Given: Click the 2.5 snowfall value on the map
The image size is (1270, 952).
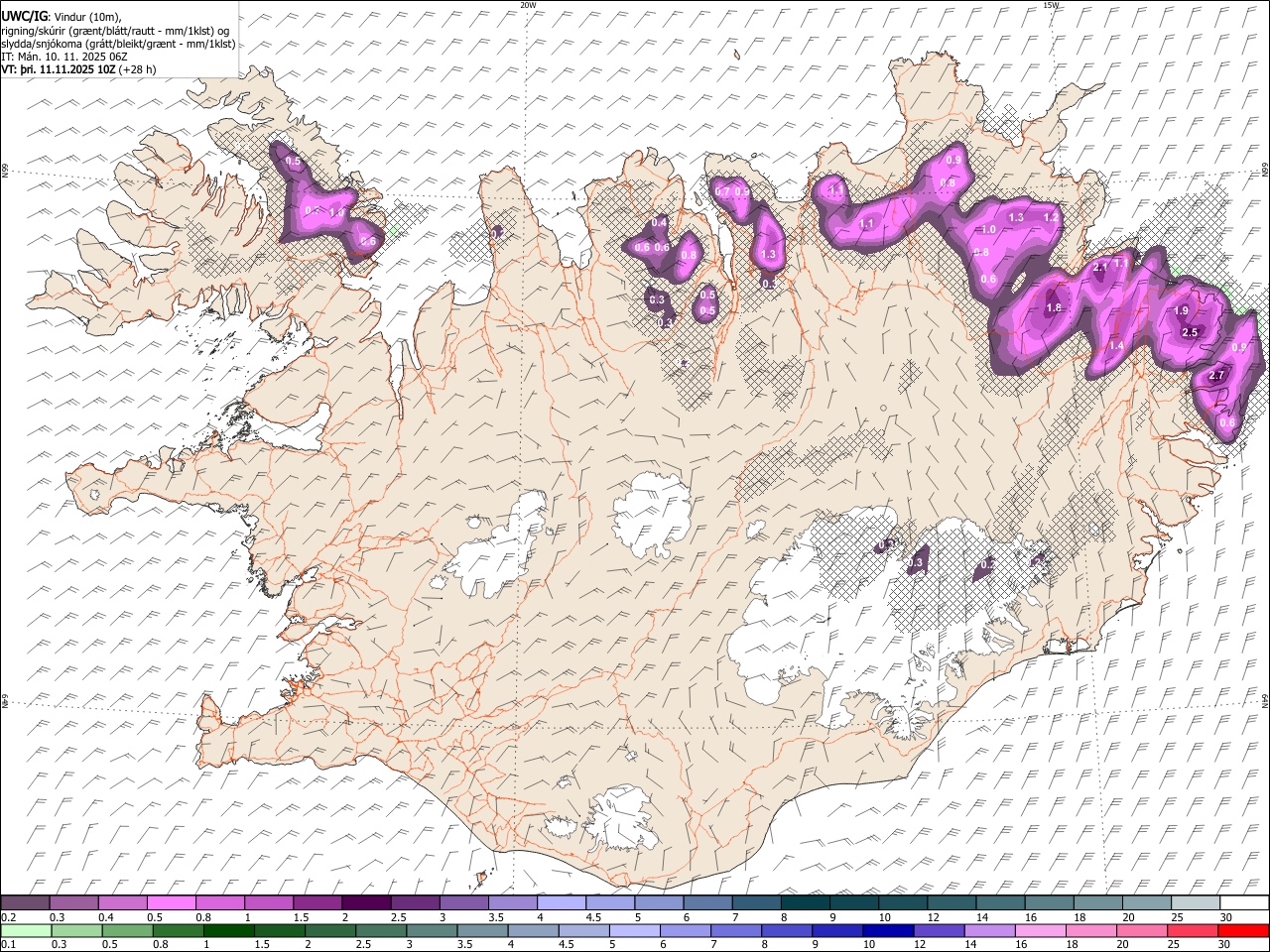Looking at the screenshot, I should coord(1191,332).
